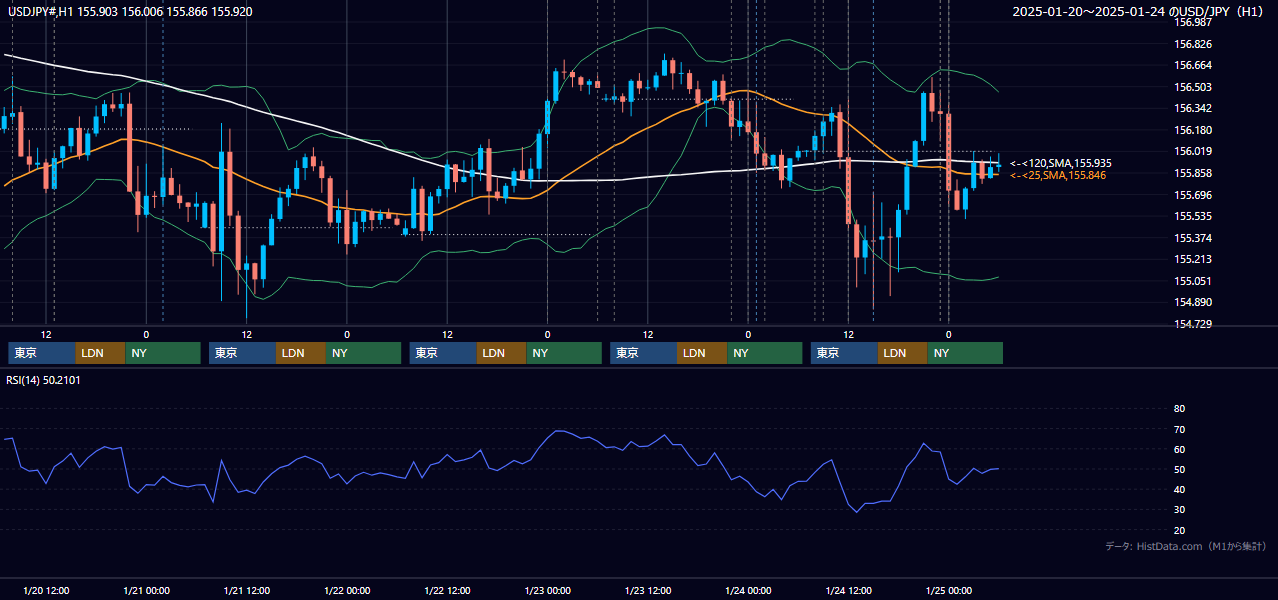Viewport: 1278px width, 600px height.
Task: Click the 156.987 price axis label
Action: point(1193,22)
